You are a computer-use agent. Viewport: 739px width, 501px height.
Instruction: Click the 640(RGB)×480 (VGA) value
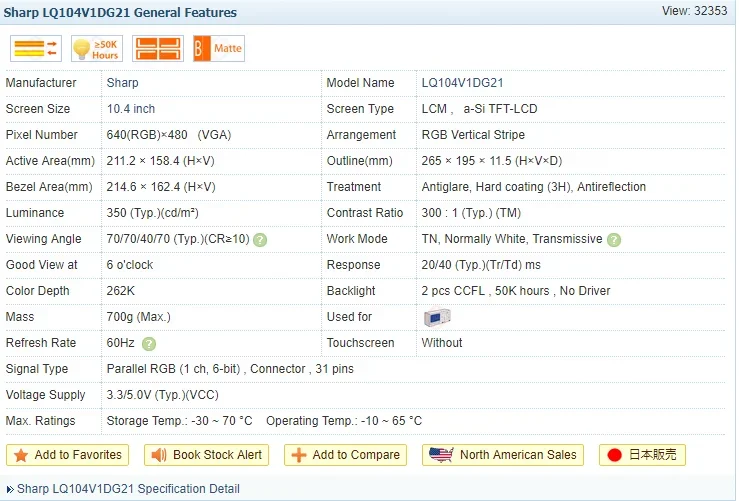[x=169, y=135]
